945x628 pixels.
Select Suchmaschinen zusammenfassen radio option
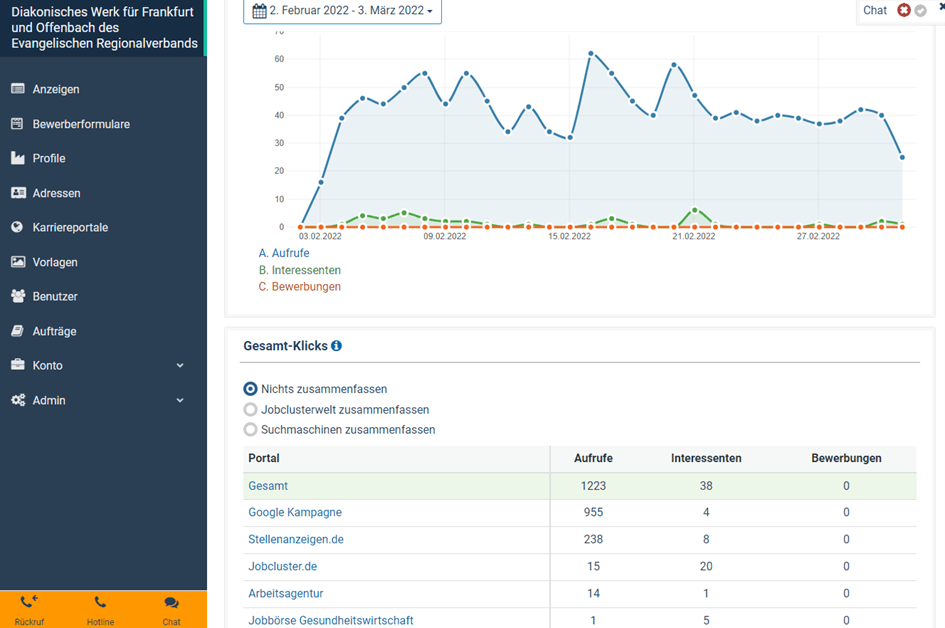click(251, 430)
